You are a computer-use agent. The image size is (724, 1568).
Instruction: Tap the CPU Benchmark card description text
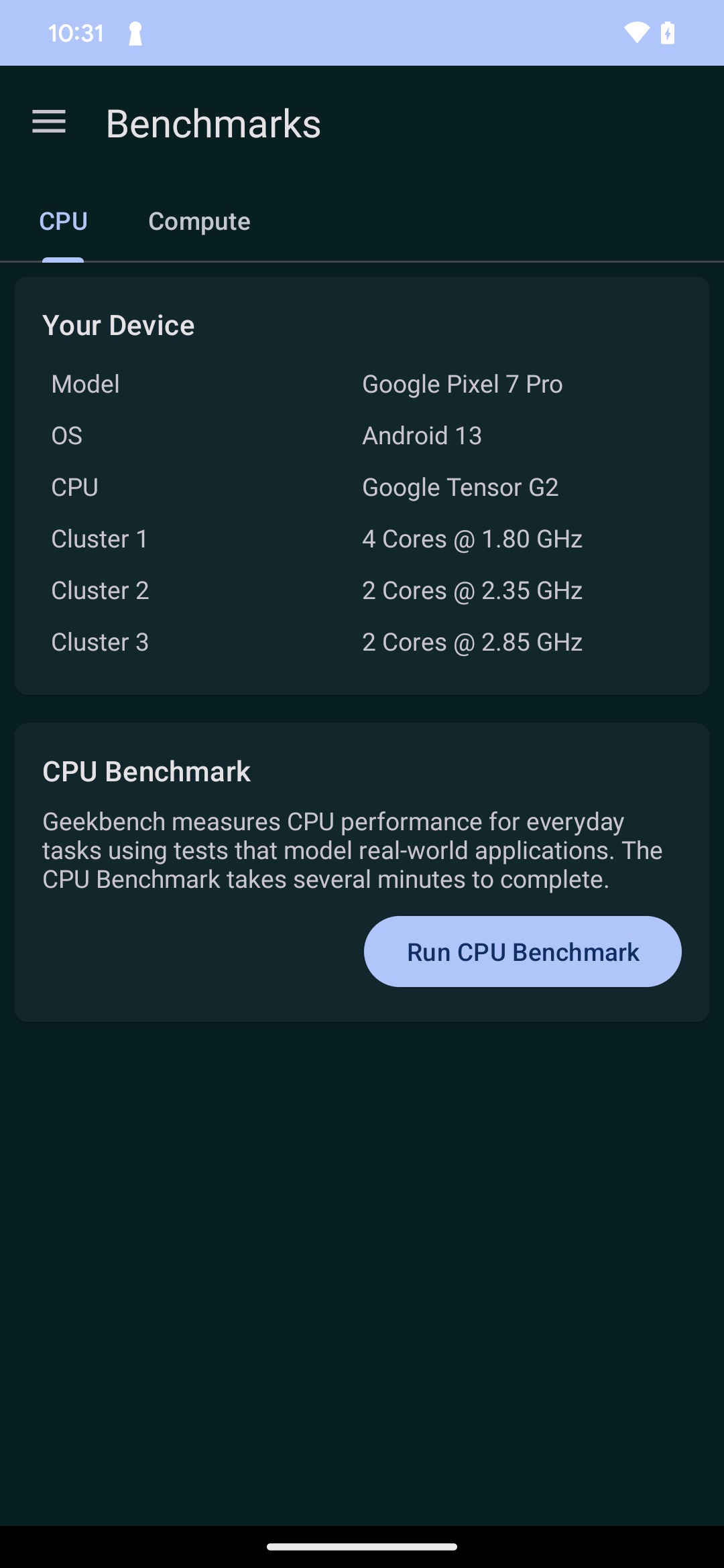pyautogui.click(x=352, y=850)
